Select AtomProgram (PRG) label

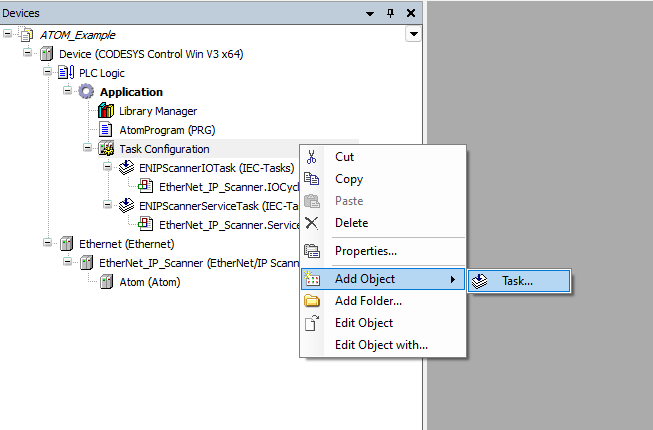pyautogui.click(x=167, y=130)
